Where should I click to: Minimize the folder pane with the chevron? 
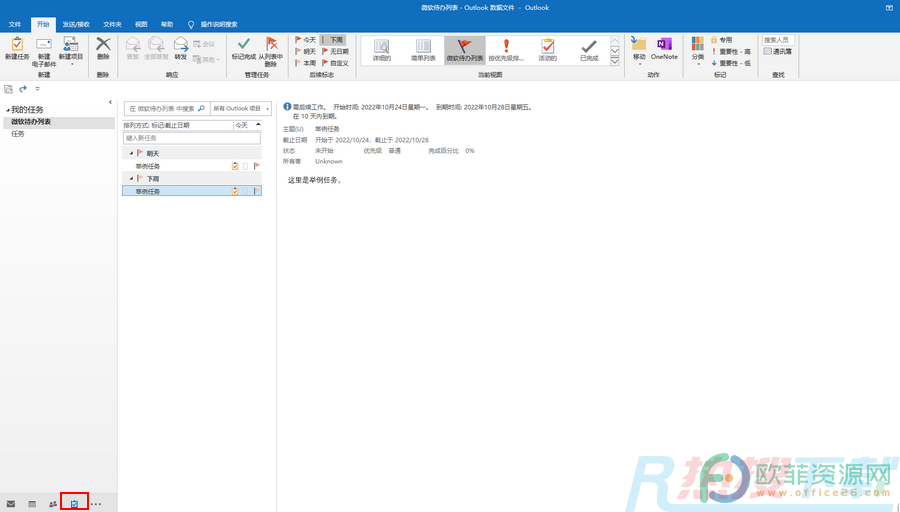110,102
